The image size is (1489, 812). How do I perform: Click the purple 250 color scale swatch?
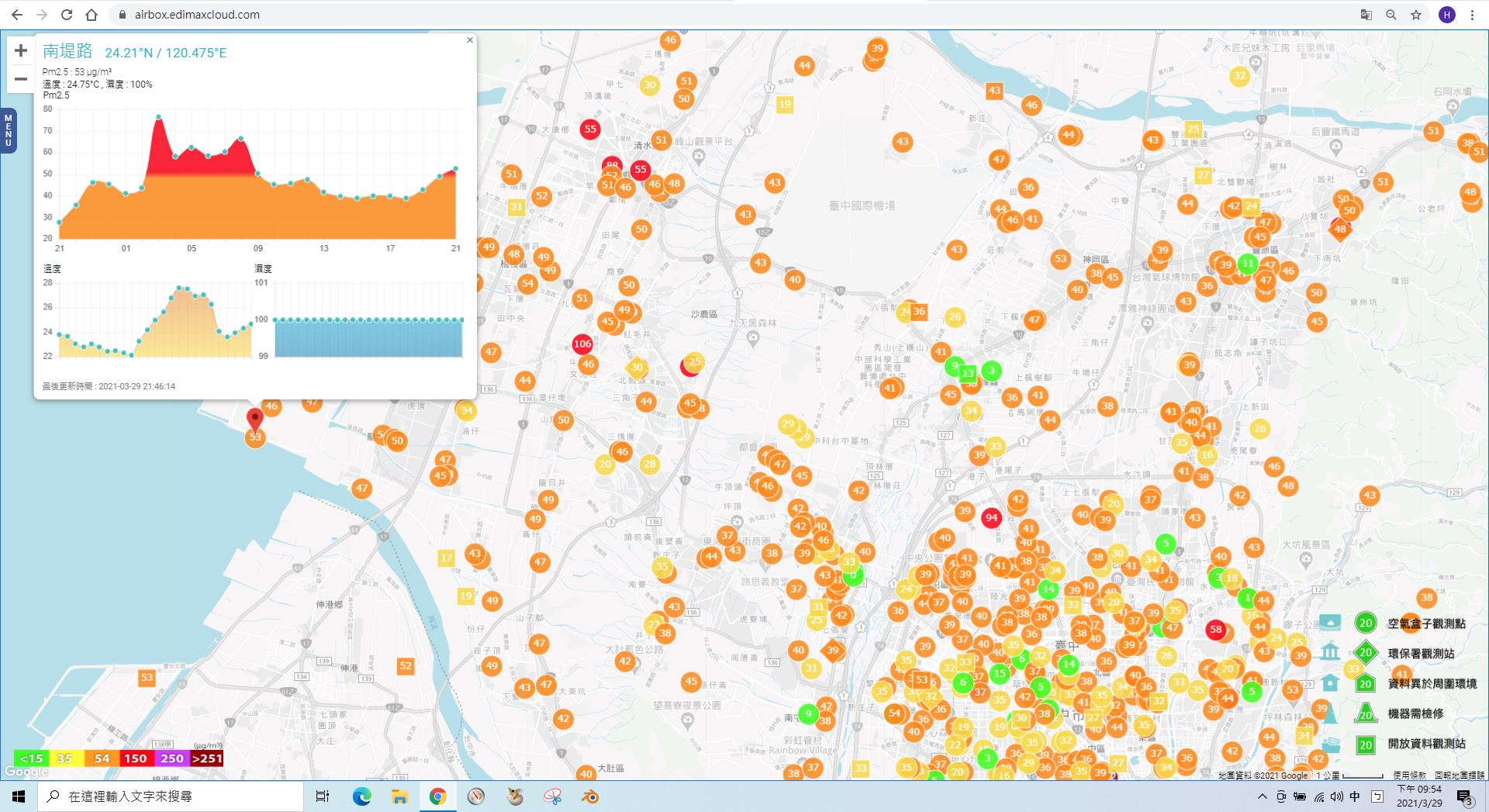(x=171, y=758)
